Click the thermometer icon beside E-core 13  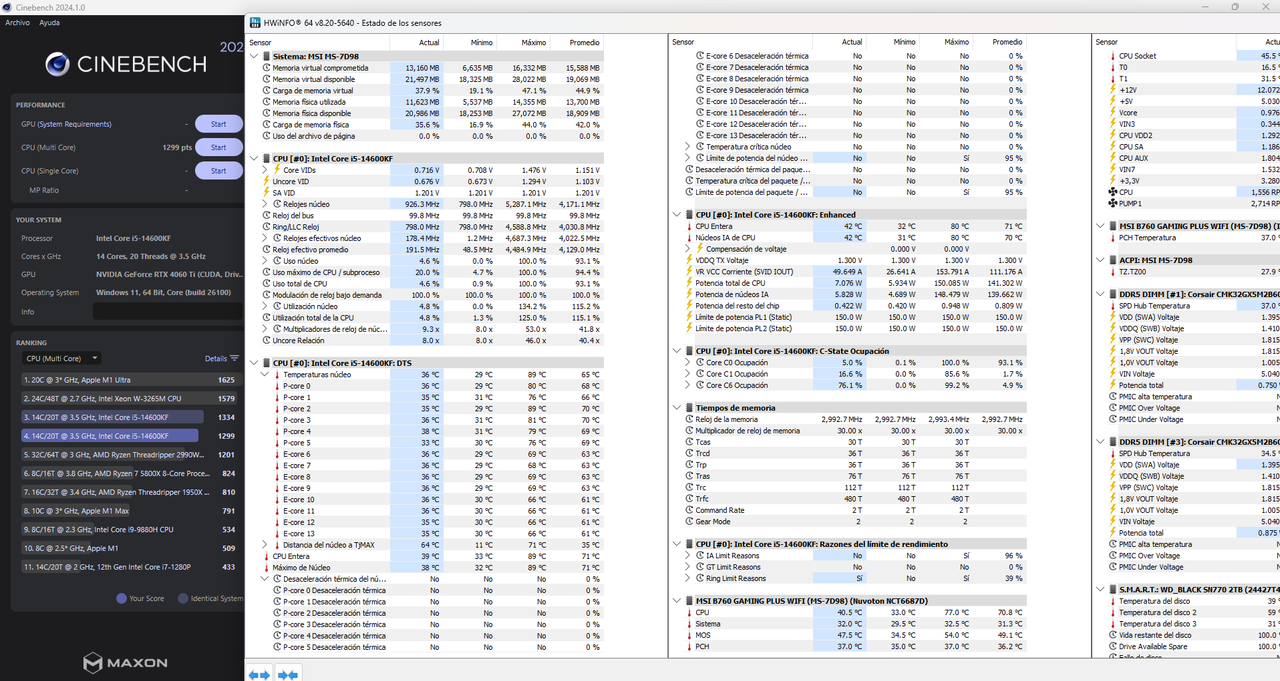278,533
